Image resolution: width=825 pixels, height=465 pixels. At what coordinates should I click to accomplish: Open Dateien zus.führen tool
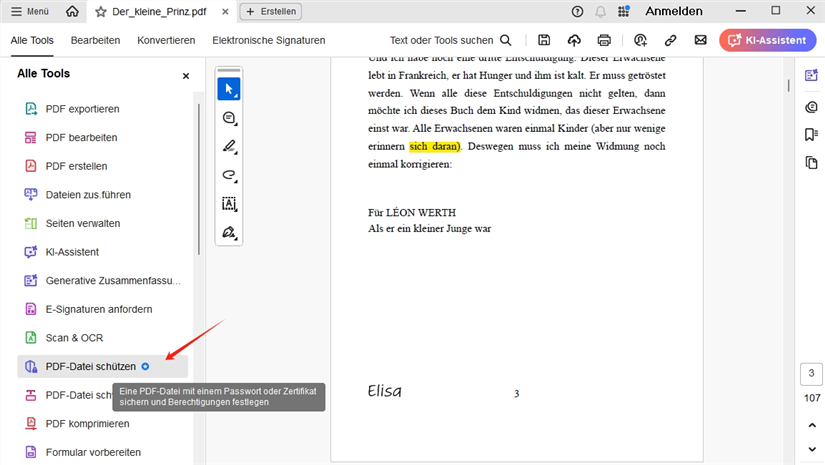[103, 195]
